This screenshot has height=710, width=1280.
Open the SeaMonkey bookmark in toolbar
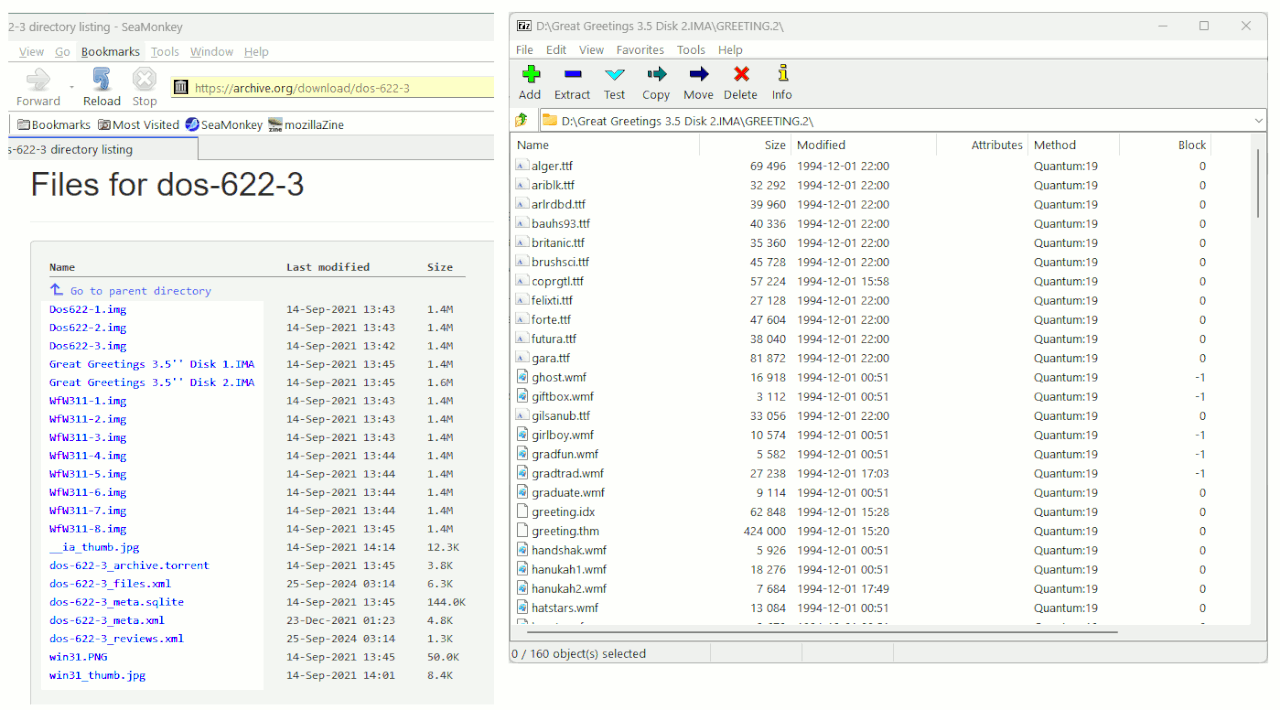coord(224,125)
